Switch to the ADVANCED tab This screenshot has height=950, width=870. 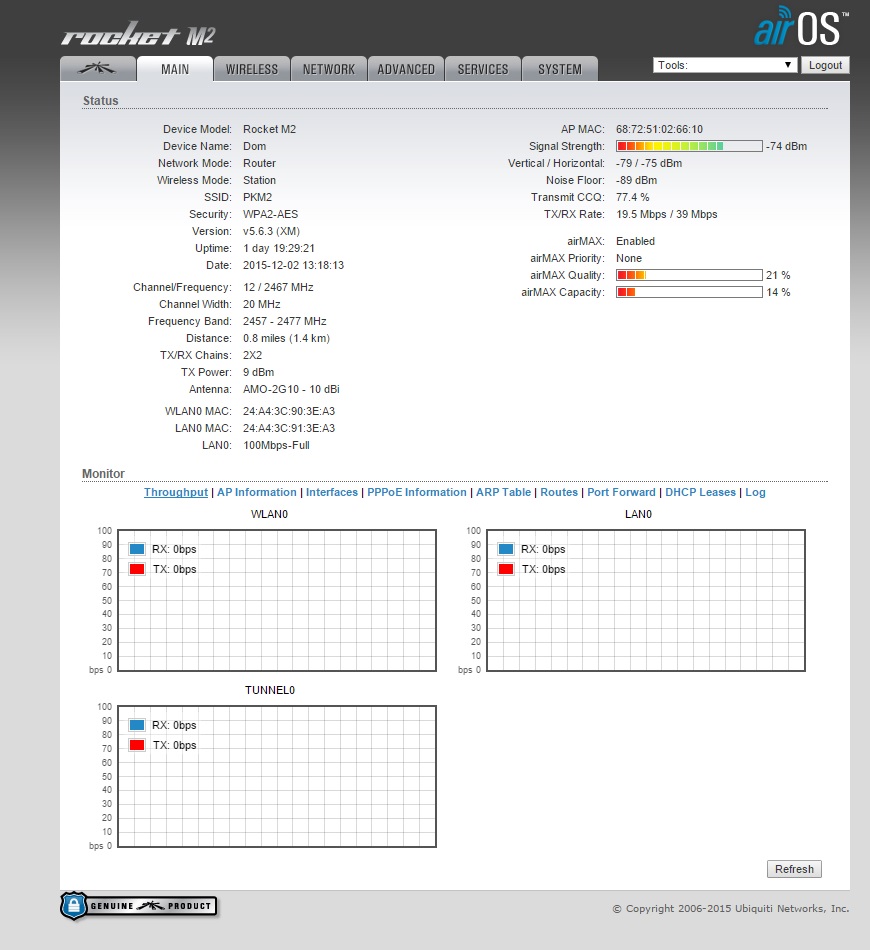pos(406,68)
